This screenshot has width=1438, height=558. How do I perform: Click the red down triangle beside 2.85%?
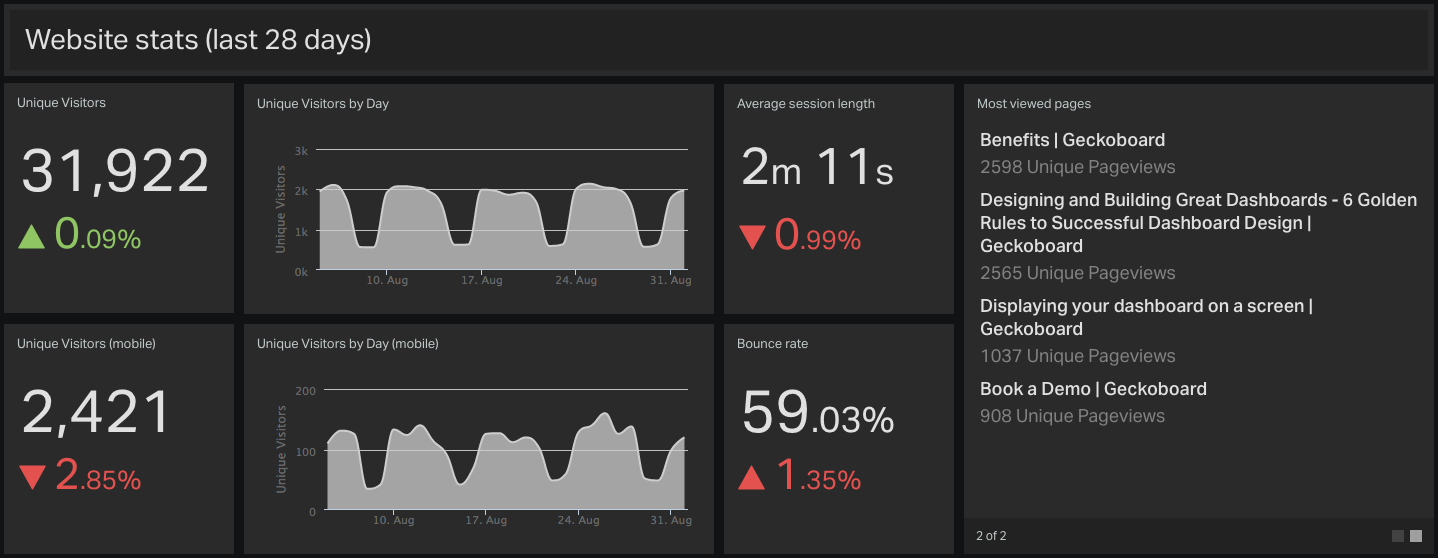[x=33, y=478]
